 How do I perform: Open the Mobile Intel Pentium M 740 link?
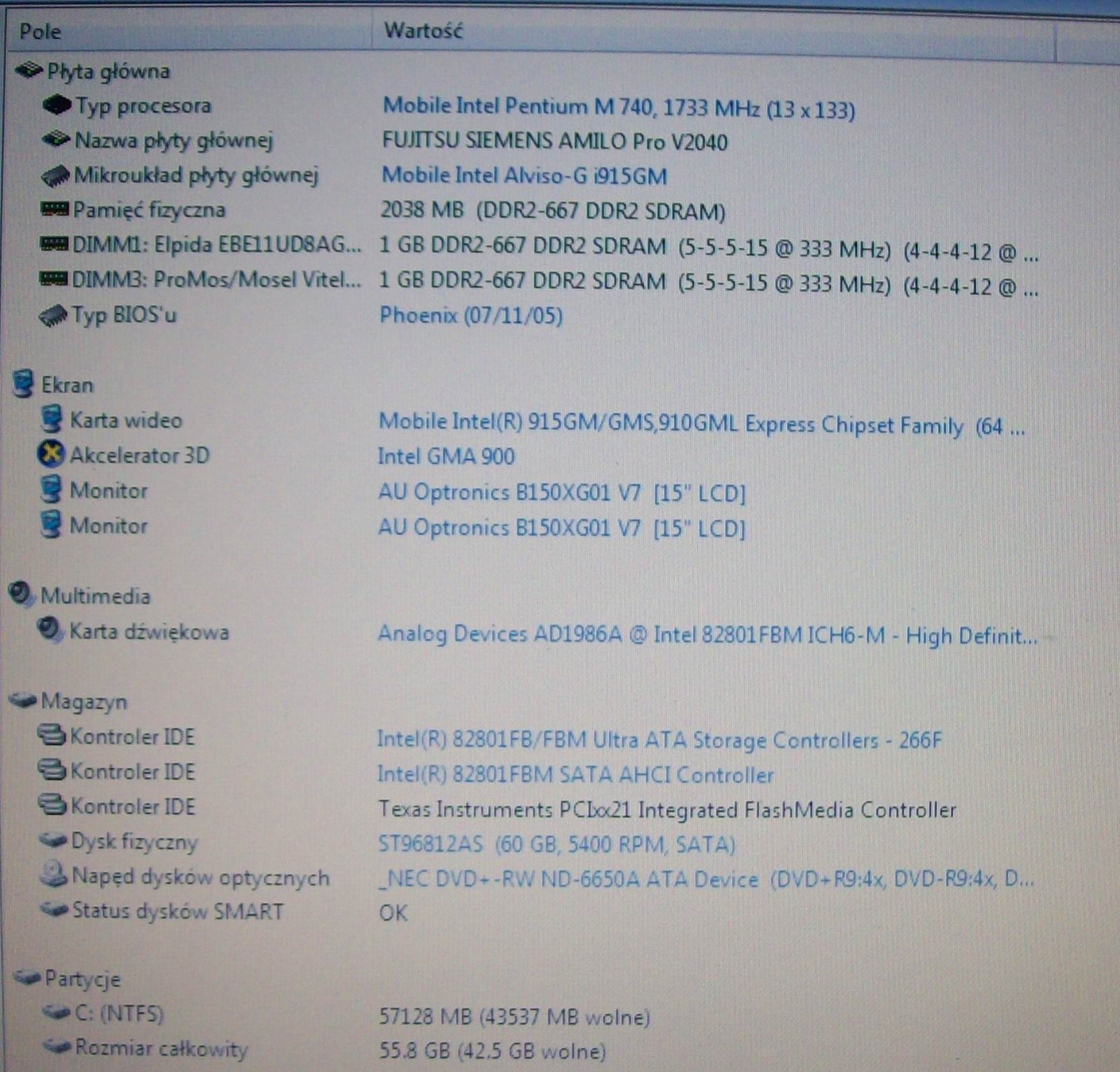[619, 108]
